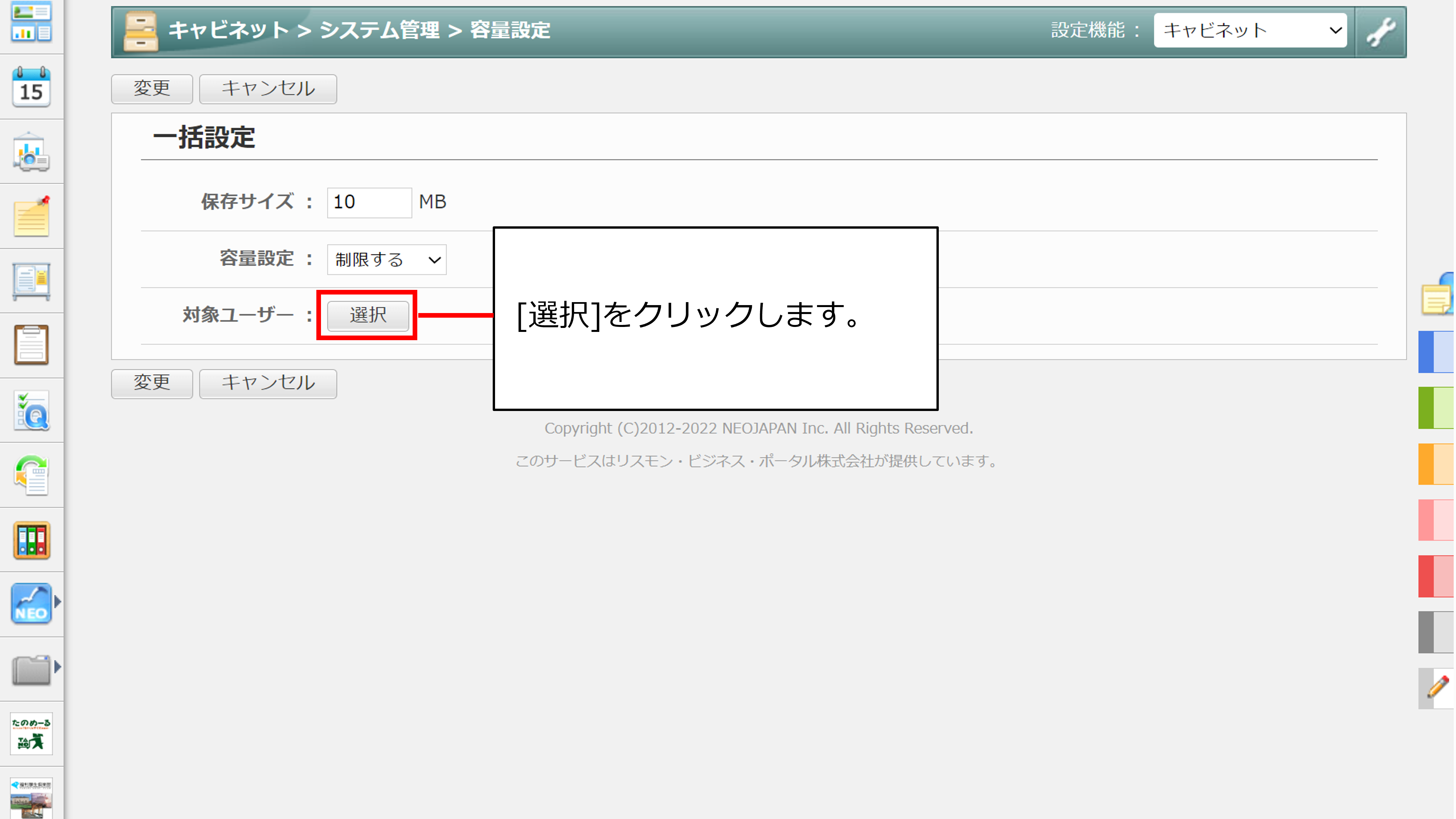Open the calendar icon showing 15
The image size is (1456, 819).
pos(31,88)
